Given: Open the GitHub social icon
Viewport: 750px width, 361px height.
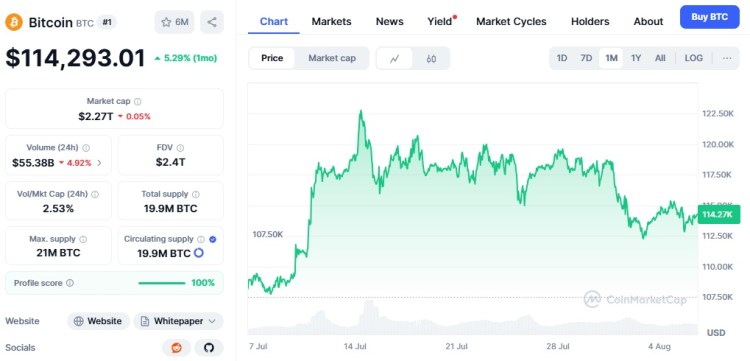Looking at the screenshot, I should [209, 348].
